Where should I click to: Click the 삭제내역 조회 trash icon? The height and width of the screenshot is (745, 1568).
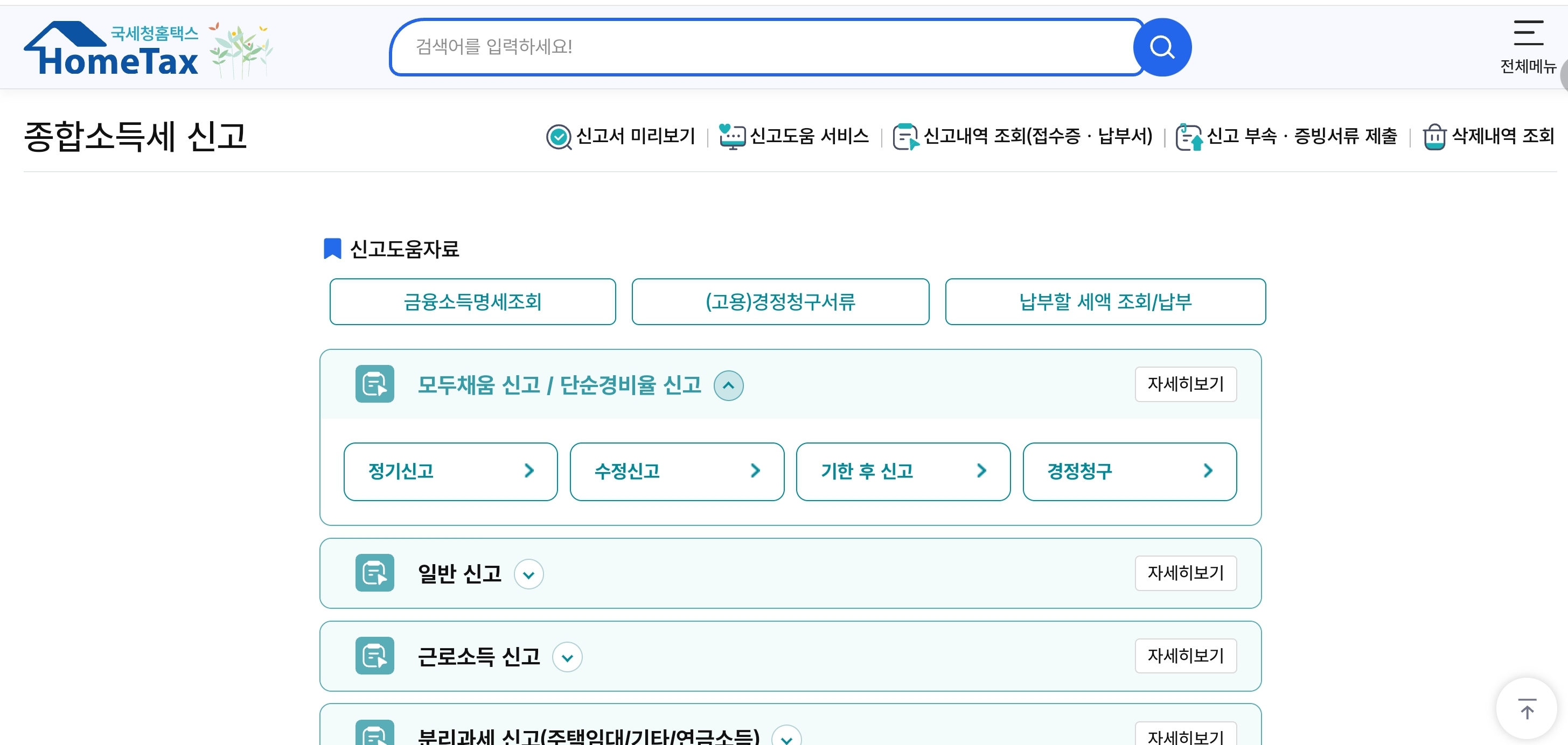click(x=1434, y=136)
